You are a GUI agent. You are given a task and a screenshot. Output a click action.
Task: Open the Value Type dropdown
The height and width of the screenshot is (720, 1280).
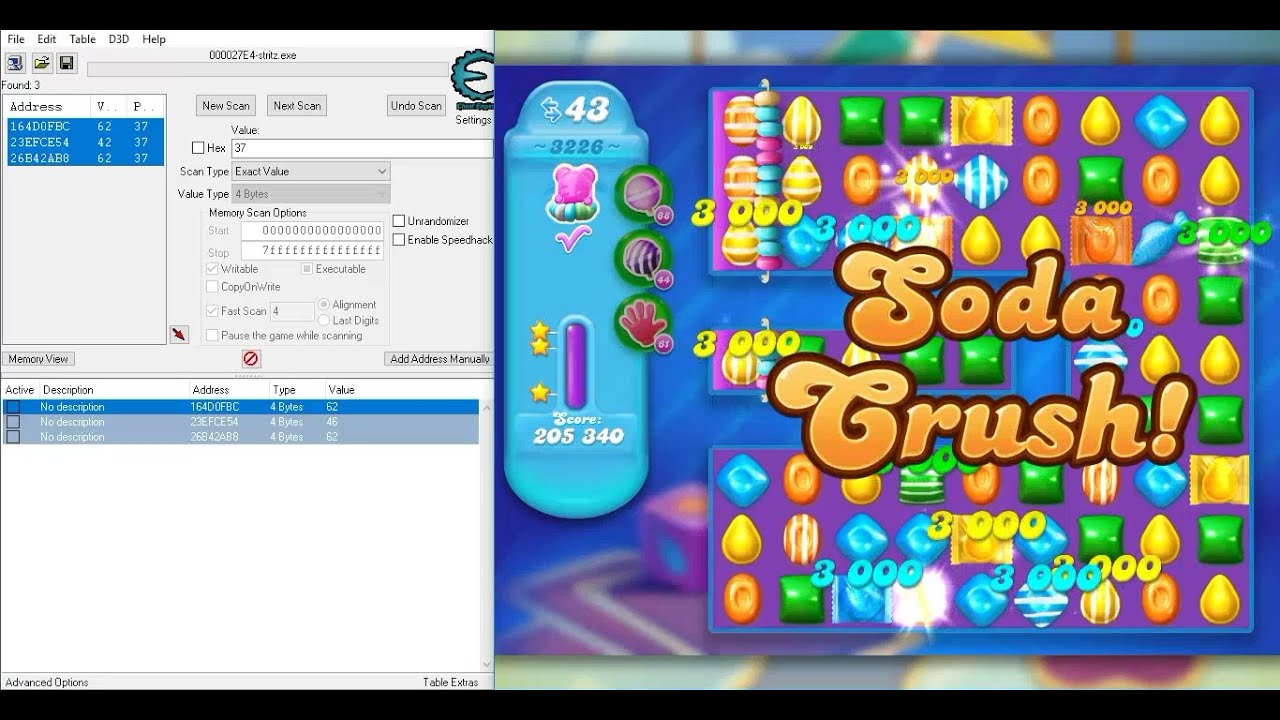pyautogui.click(x=311, y=194)
